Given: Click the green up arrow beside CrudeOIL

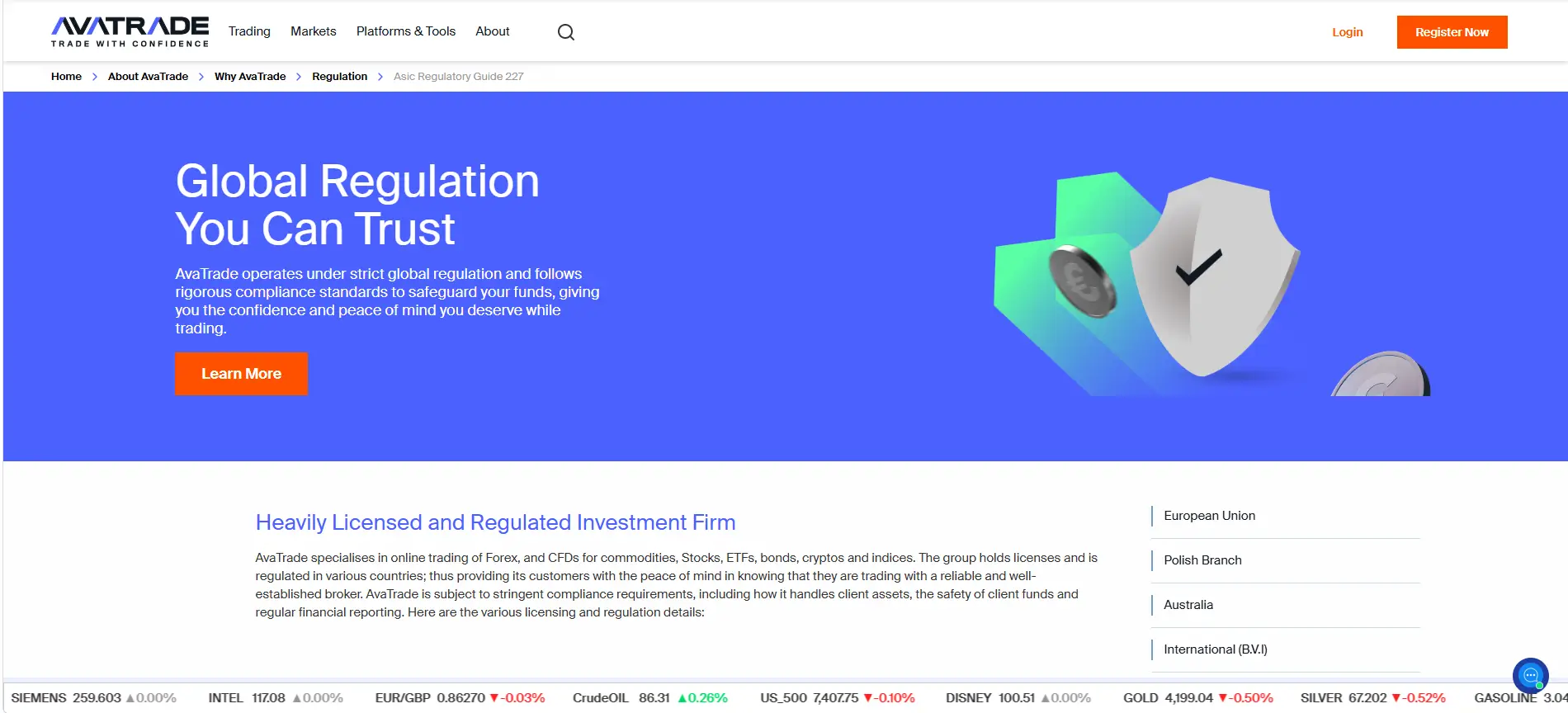Looking at the screenshot, I should (x=682, y=698).
